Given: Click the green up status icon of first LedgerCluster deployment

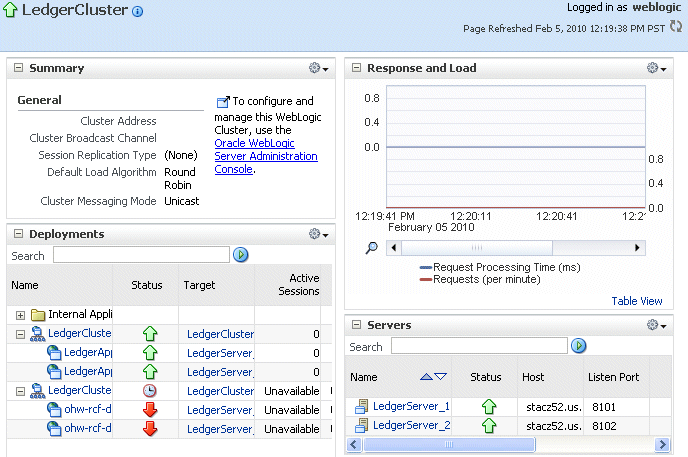Looking at the screenshot, I should (150, 334).
